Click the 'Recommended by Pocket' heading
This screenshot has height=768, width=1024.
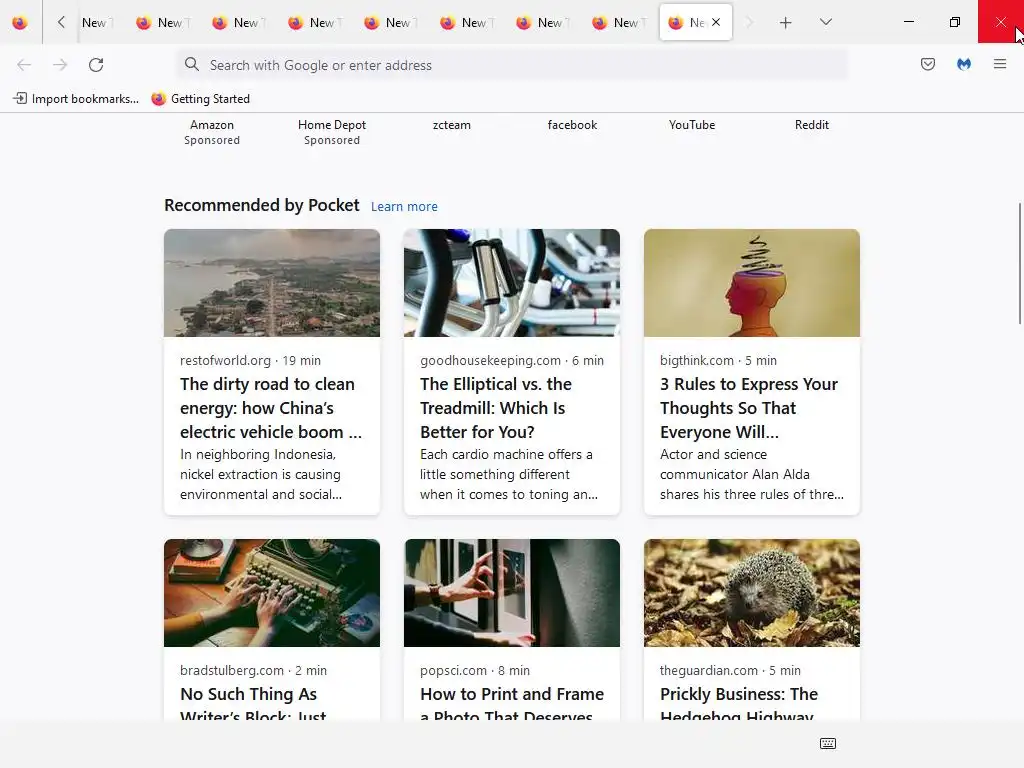(x=261, y=205)
